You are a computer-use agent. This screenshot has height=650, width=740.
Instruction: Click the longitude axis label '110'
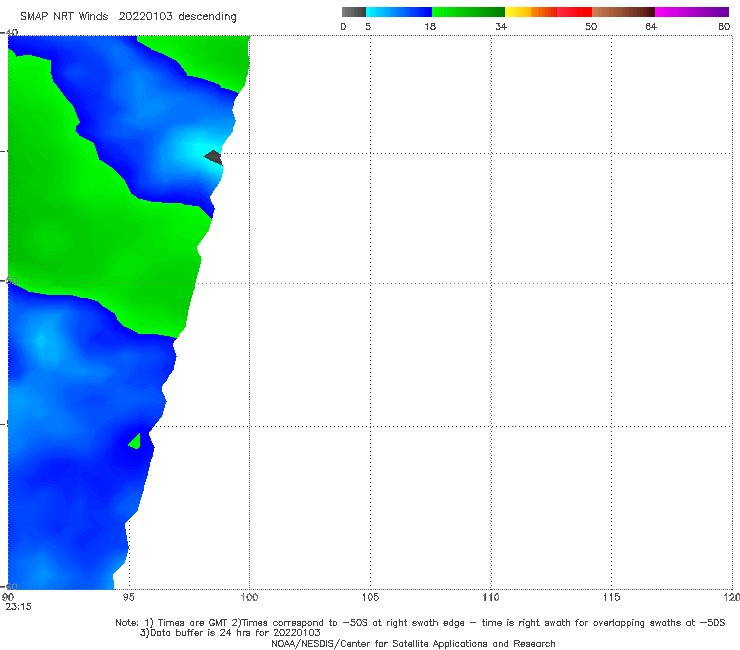click(x=491, y=598)
